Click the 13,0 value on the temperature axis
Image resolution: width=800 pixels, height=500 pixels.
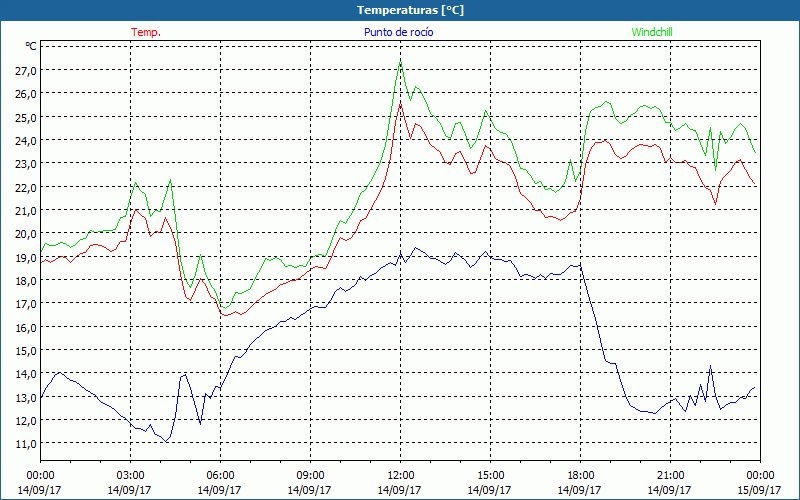click(26, 397)
